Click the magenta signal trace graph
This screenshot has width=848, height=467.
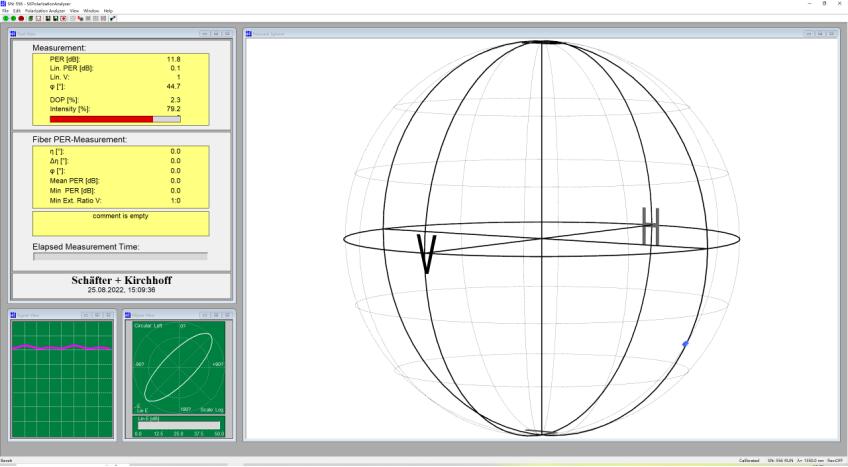pyautogui.click(x=63, y=347)
